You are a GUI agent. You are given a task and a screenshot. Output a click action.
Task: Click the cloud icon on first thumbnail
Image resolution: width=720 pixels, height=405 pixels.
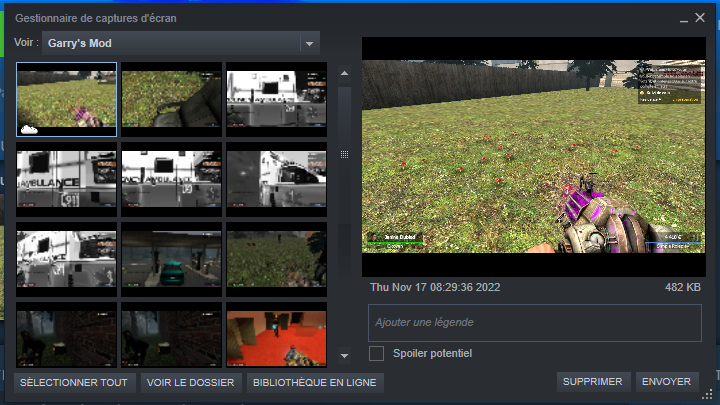coord(29,129)
